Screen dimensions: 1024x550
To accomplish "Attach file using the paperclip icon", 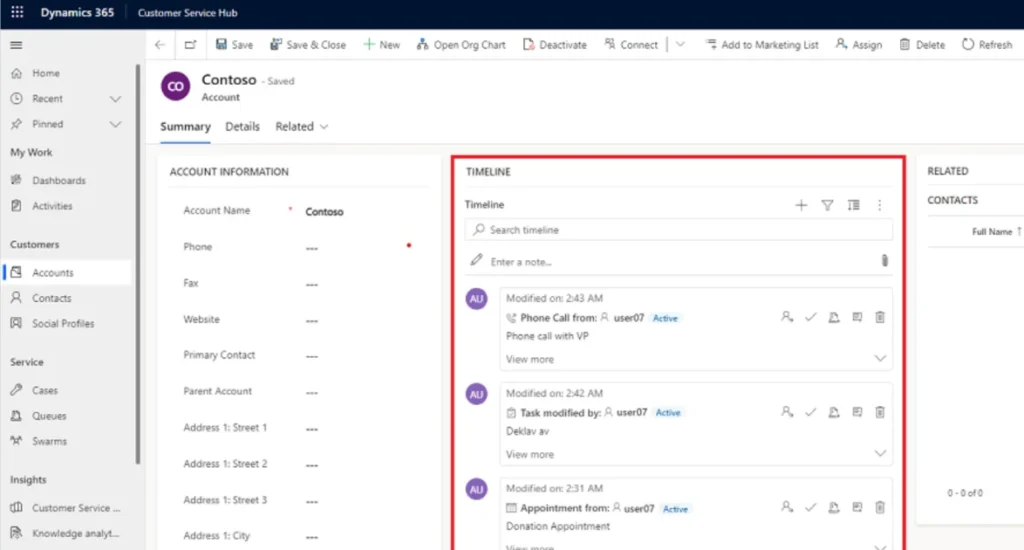I will (884, 261).
